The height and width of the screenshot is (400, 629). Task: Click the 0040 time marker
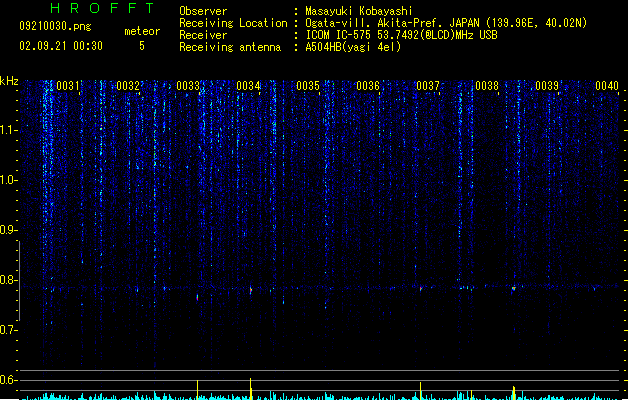[x=607, y=86]
